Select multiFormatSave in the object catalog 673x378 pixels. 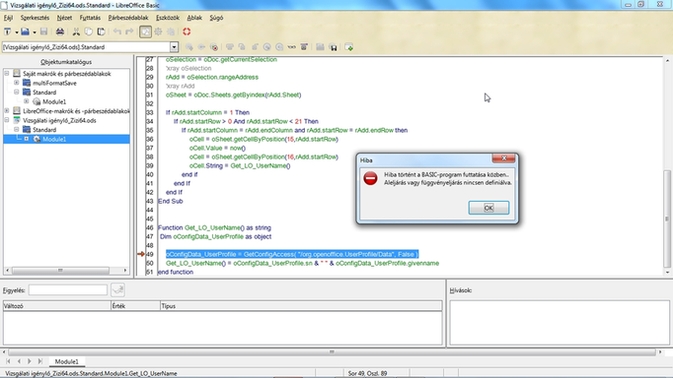pos(55,83)
